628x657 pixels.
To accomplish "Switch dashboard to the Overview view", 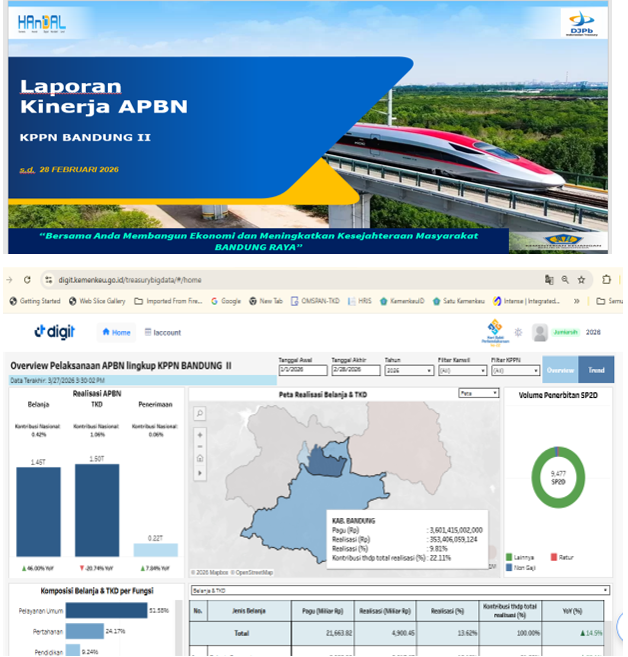I will pos(560,369).
